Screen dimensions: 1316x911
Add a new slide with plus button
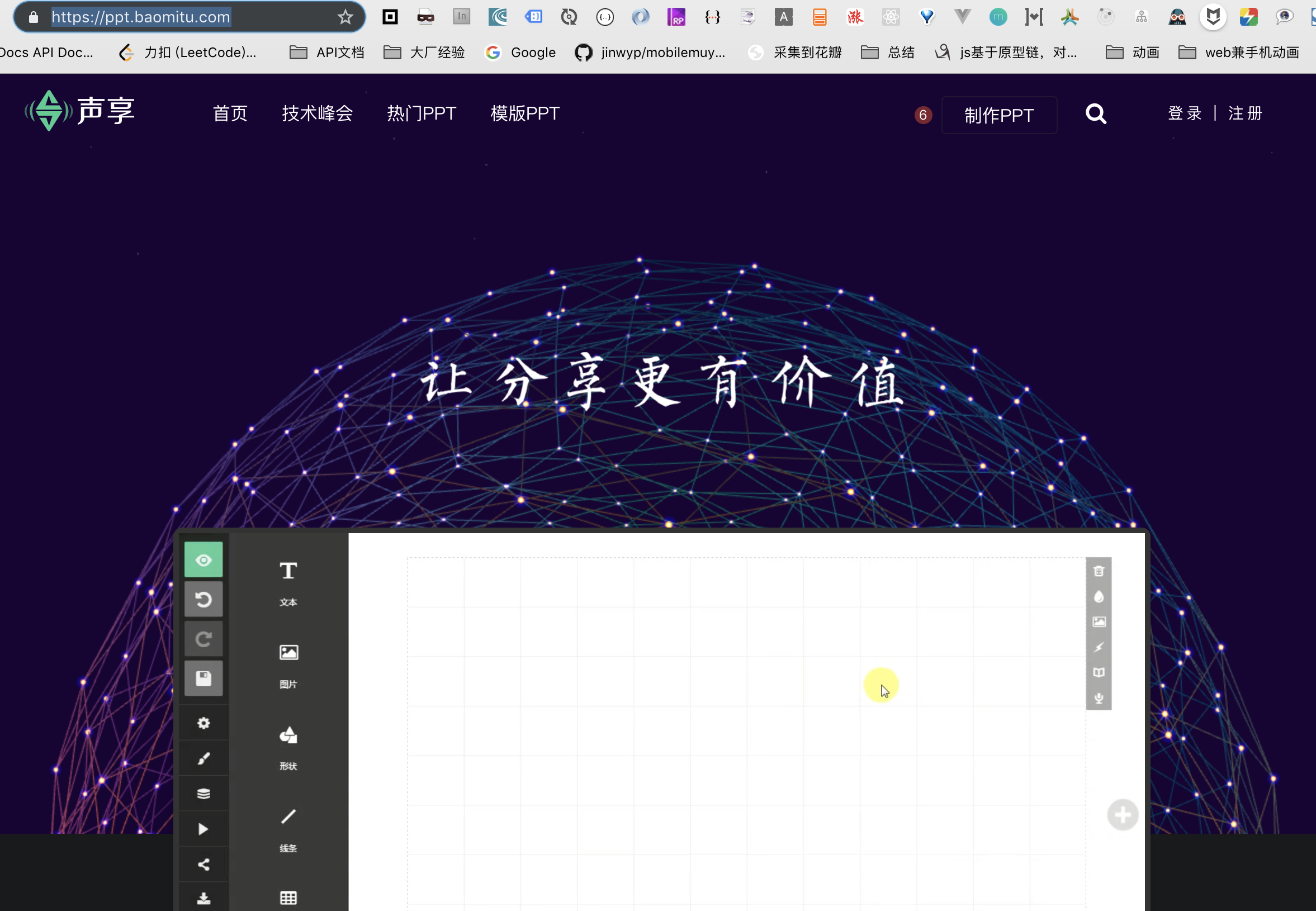(1123, 814)
